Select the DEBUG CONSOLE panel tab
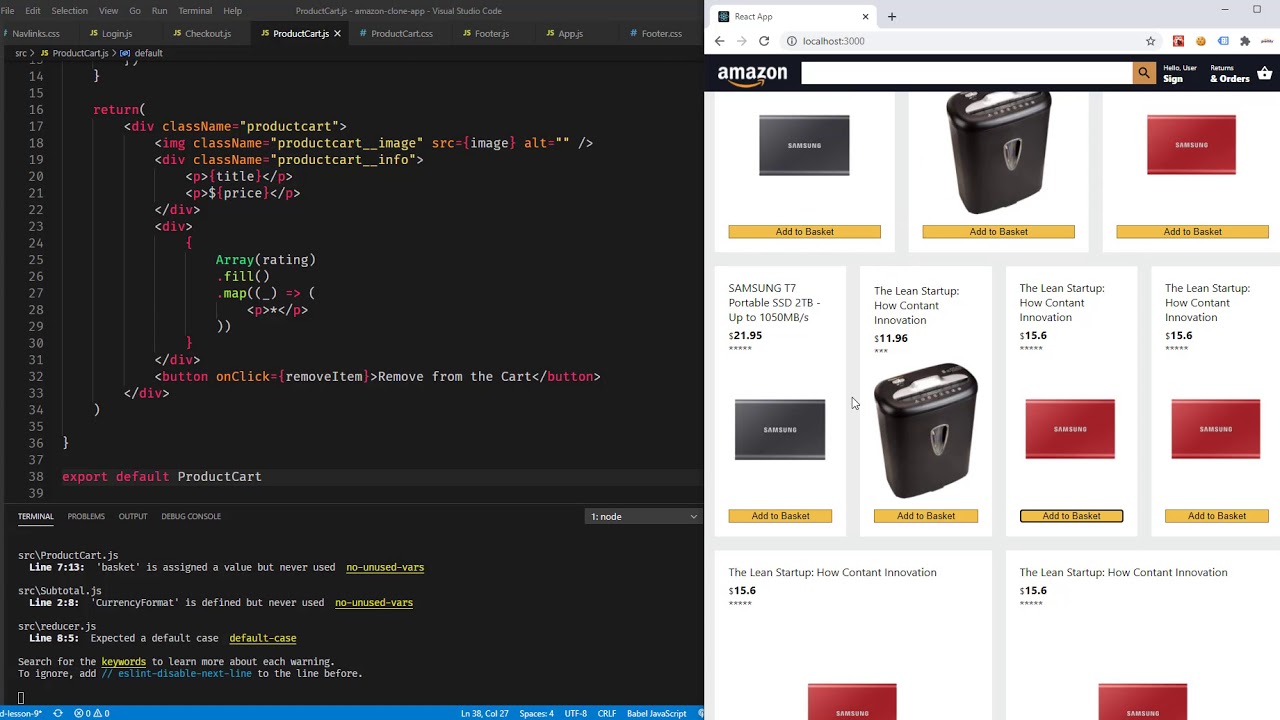Screen dimensions: 1280x720 point(191,516)
